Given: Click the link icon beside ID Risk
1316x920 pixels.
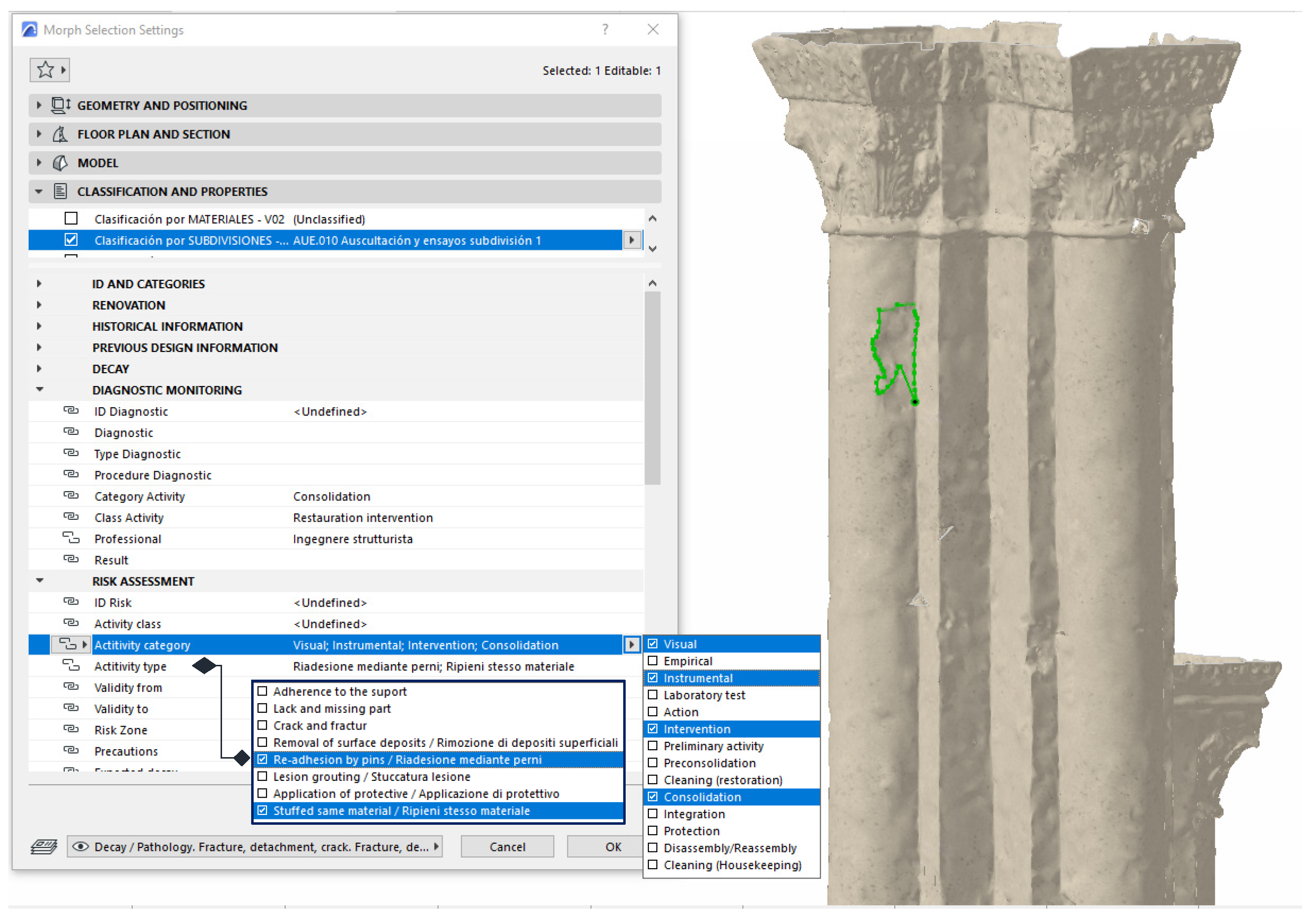Looking at the screenshot, I should tap(71, 601).
